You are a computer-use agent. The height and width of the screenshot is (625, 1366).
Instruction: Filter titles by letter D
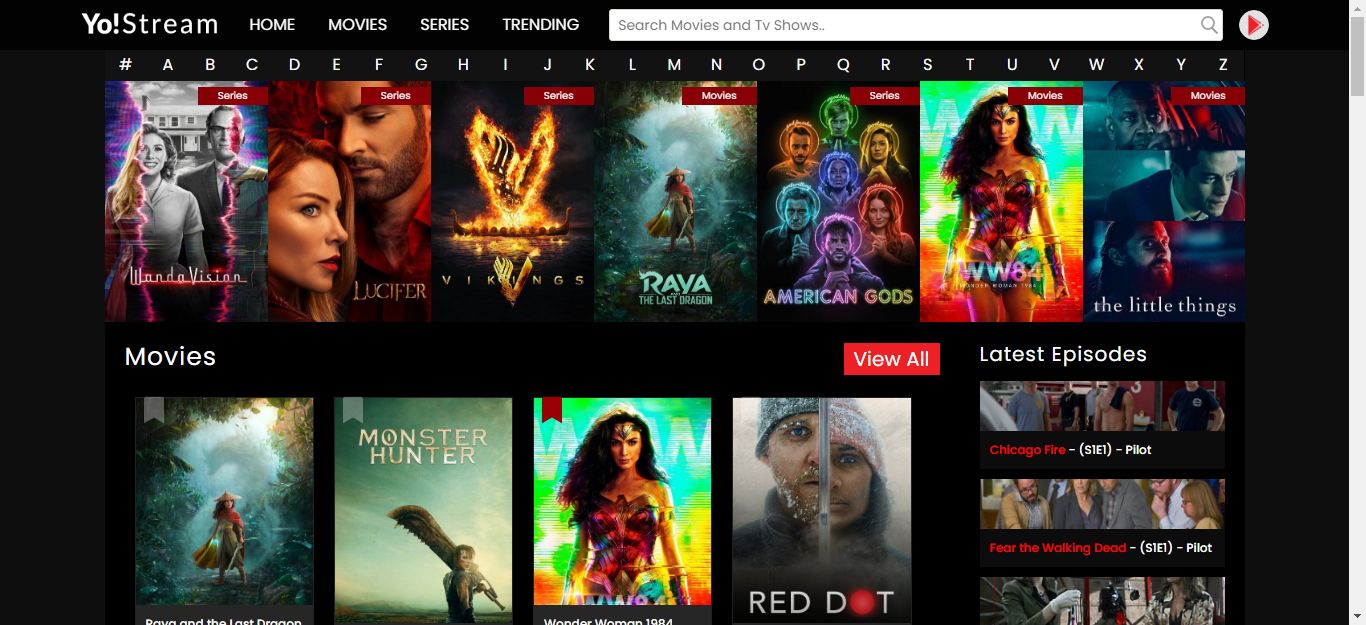coord(294,64)
